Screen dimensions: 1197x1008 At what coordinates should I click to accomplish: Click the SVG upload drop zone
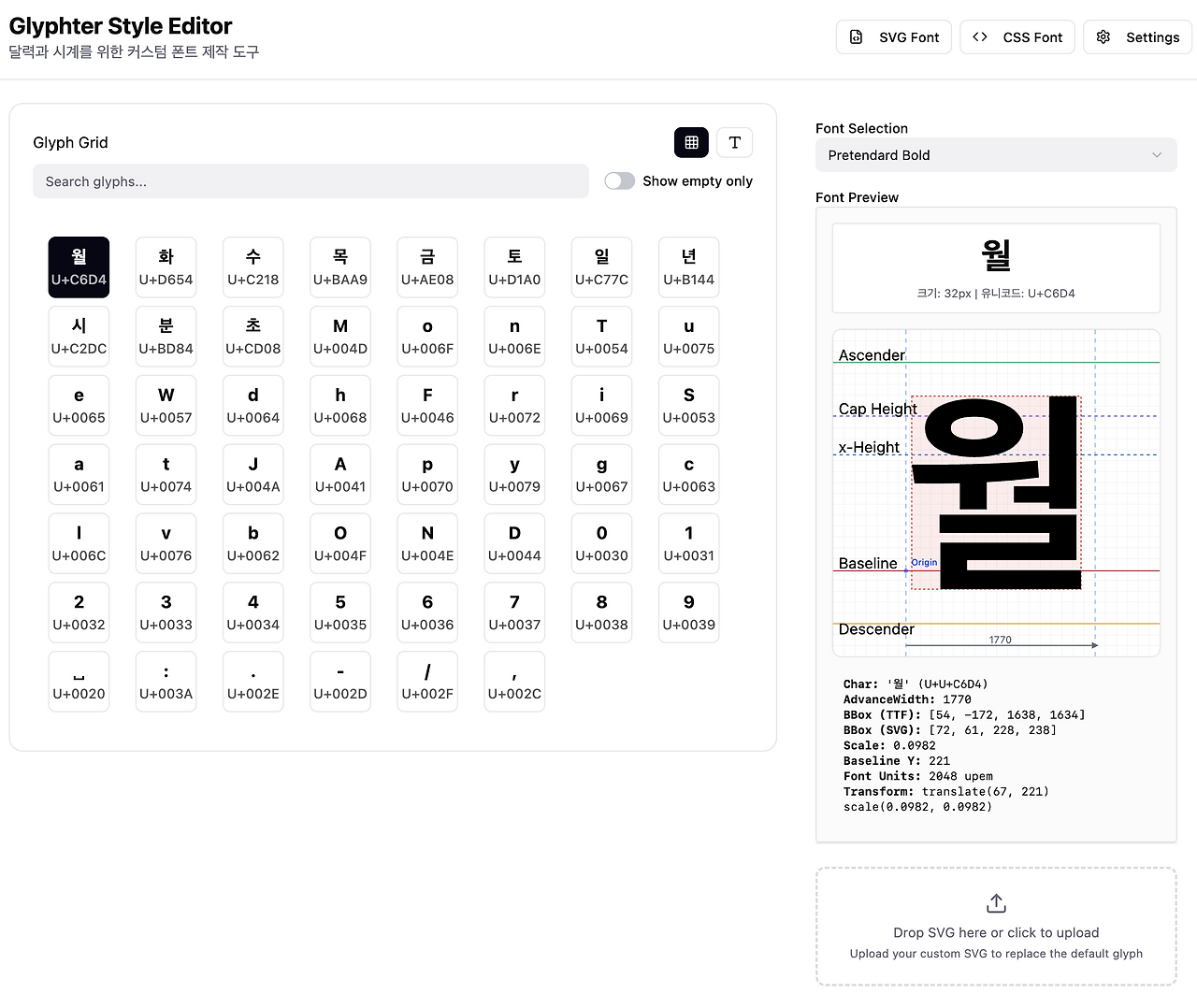[x=995, y=927]
